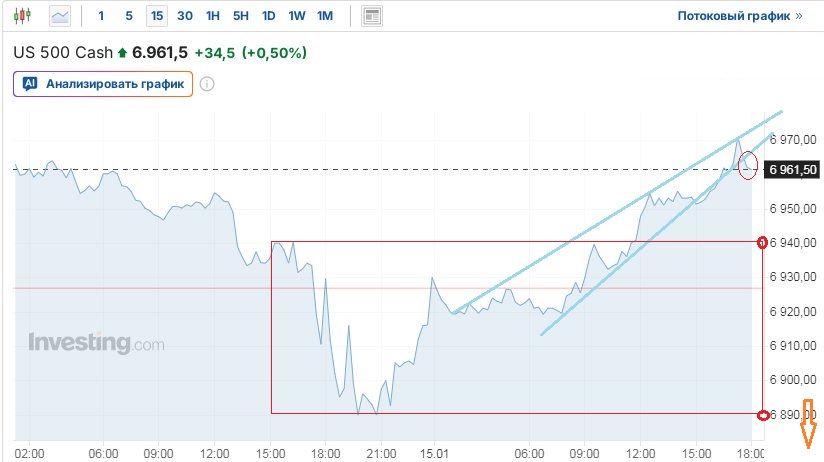The height and width of the screenshot is (462, 824).
Task: Switch to candlestick chart type
Action: [x=24, y=16]
